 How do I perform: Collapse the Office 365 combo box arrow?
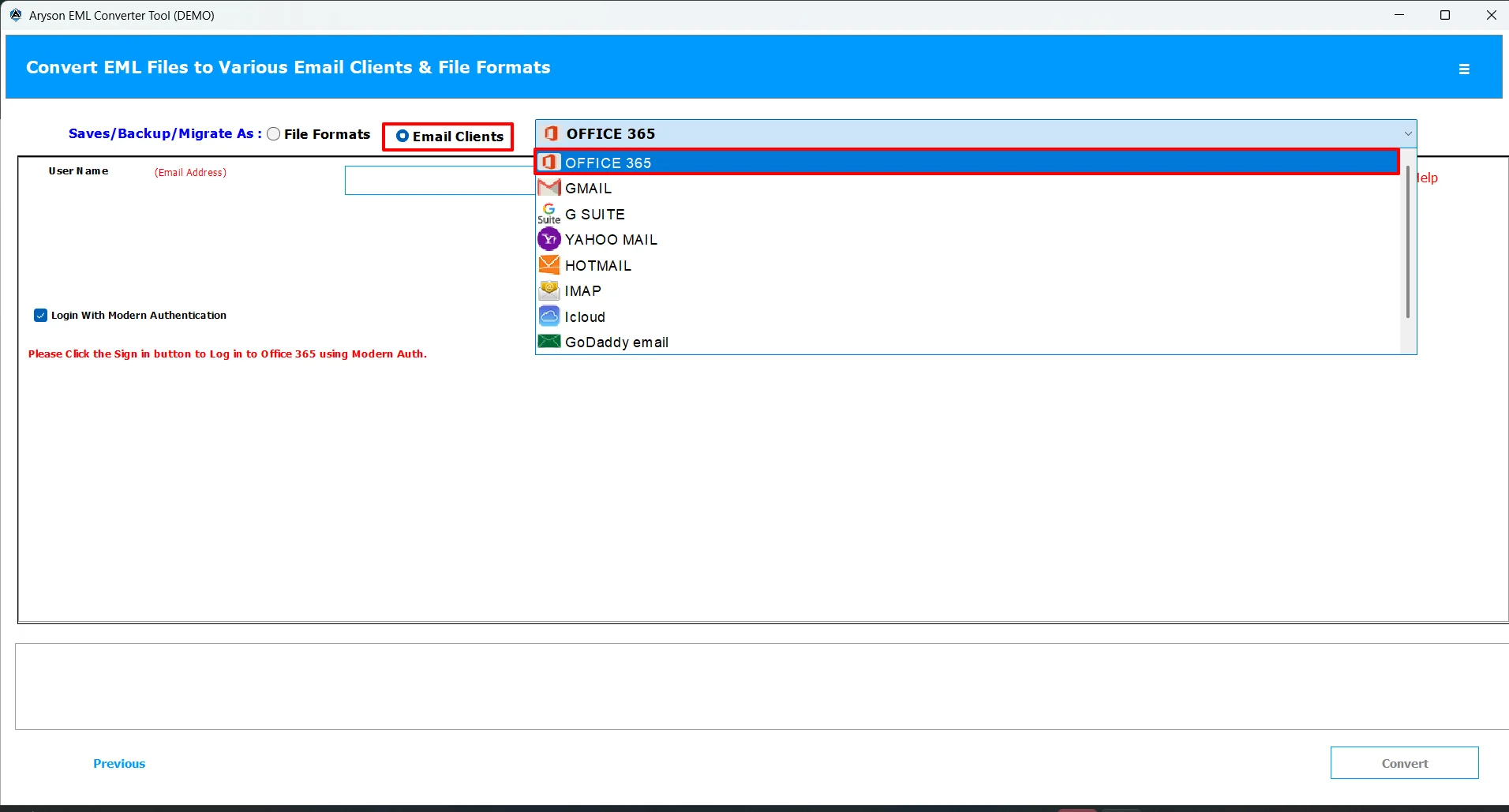(x=1407, y=134)
